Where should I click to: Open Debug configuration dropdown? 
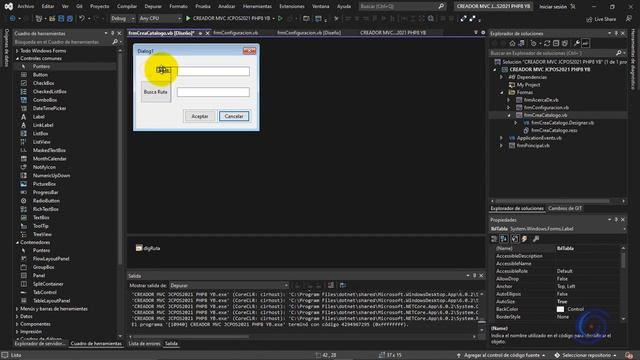(122, 18)
